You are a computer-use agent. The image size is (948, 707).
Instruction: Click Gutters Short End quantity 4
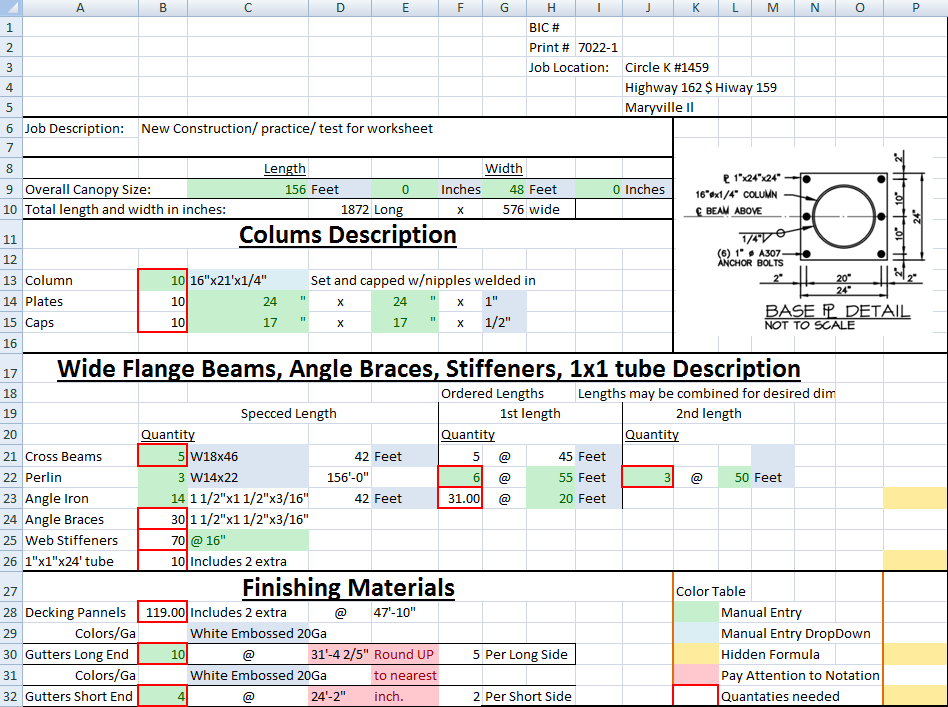pos(163,696)
